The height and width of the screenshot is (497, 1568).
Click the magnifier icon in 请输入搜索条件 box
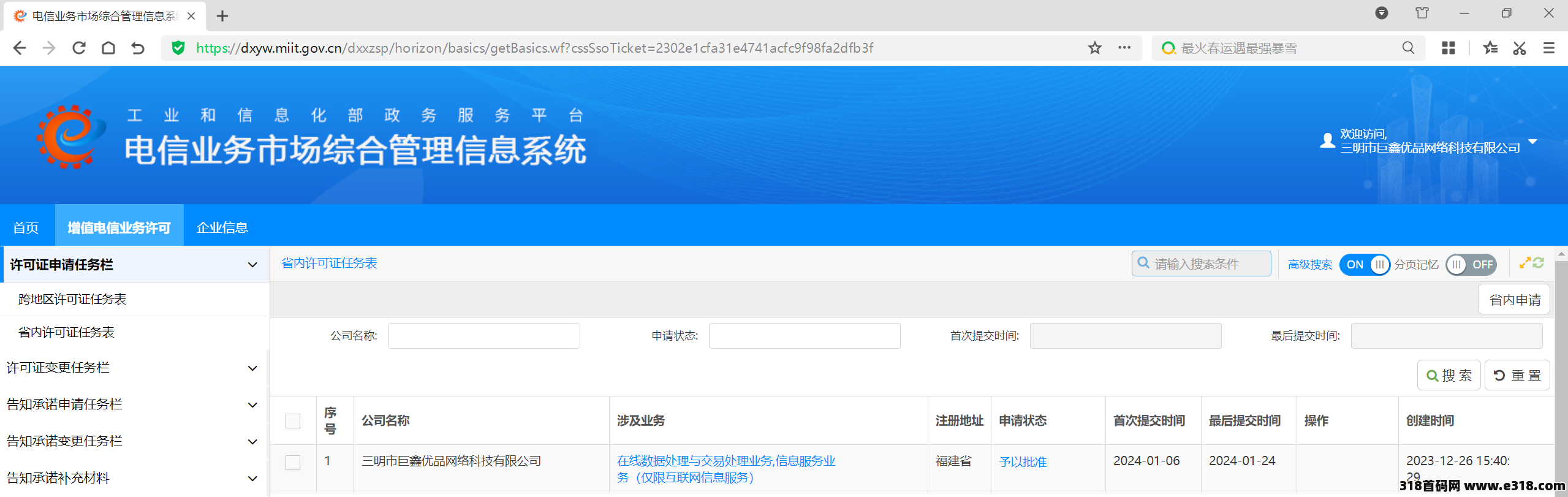click(1143, 263)
